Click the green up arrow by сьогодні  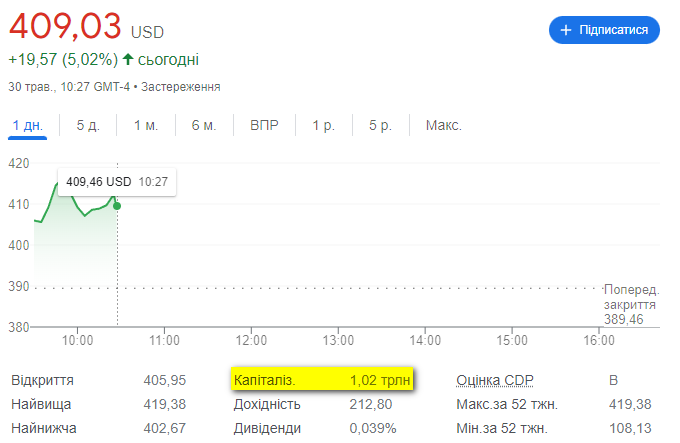[128, 59]
